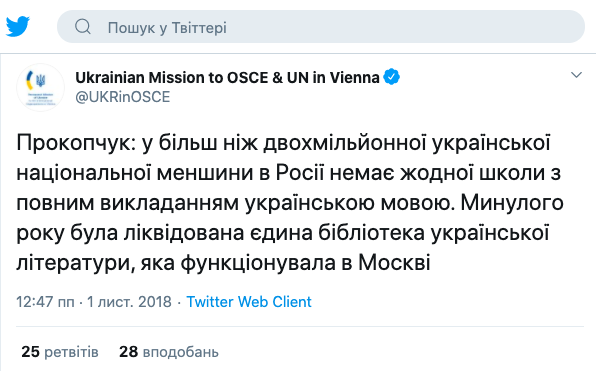Open Ukrainian Mission to OSCE & UN in Vienna profile
Viewport: 596px width, 371px height.
pos(227,78)
